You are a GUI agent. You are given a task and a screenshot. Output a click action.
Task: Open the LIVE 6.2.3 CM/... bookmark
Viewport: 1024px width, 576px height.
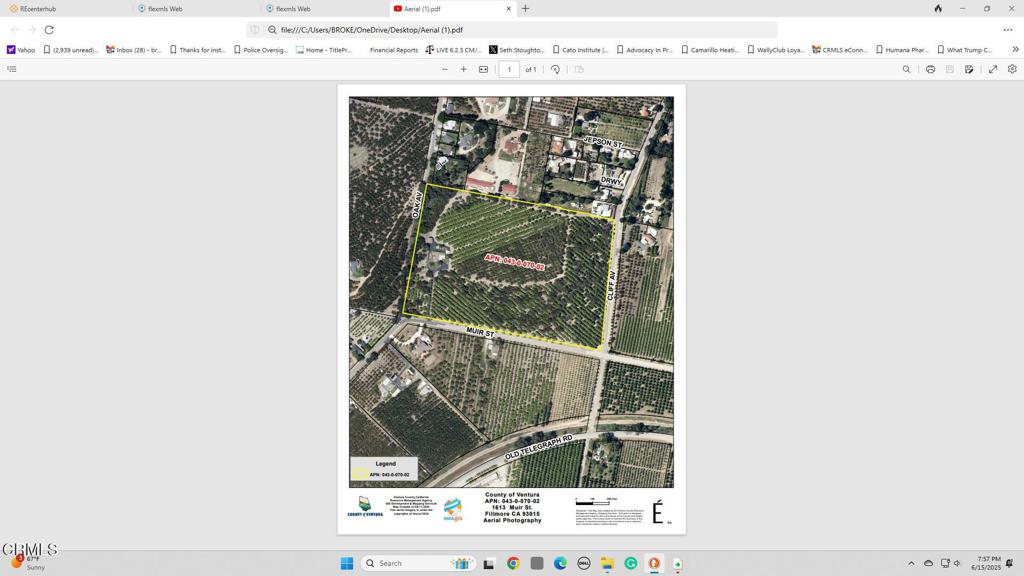coord(453,50)
